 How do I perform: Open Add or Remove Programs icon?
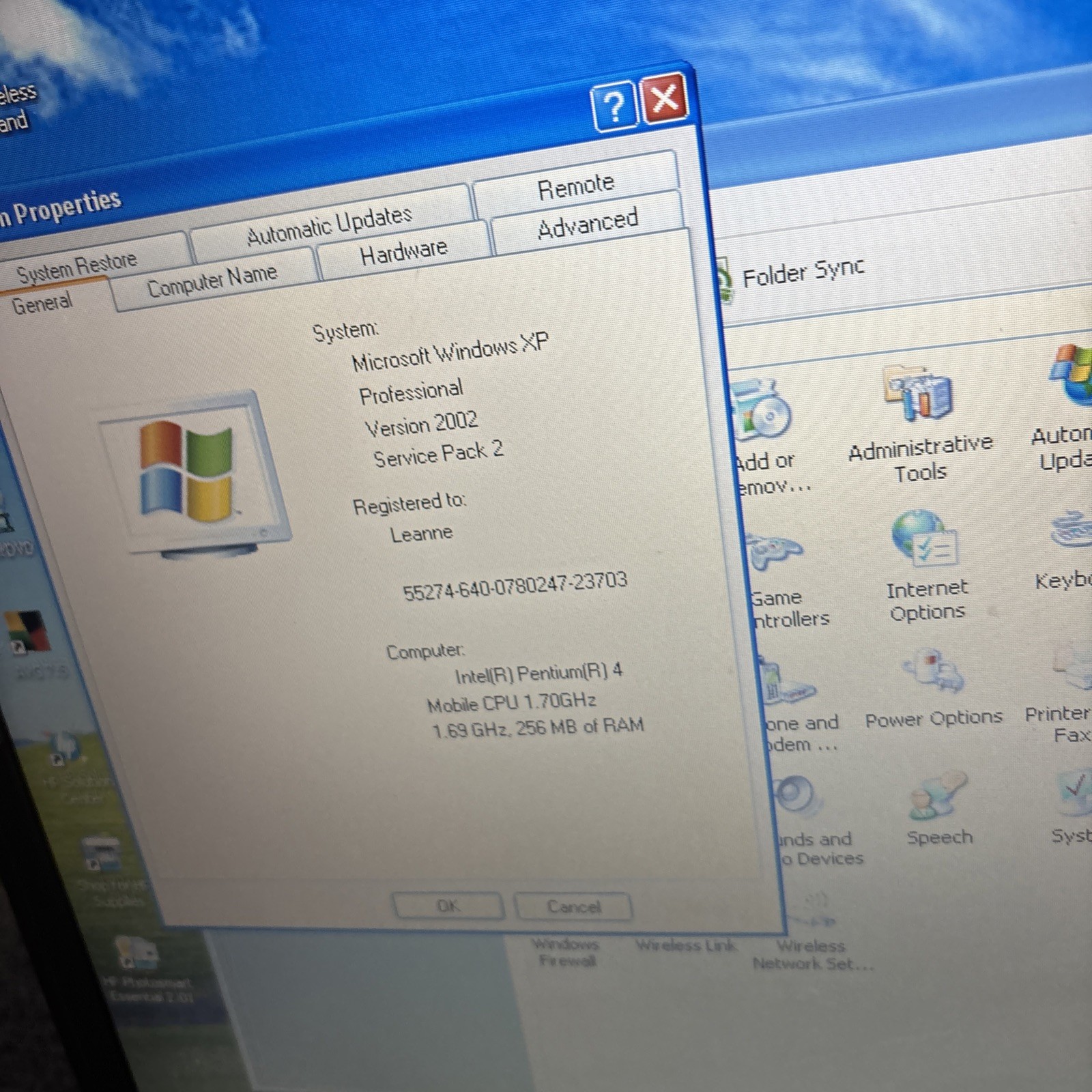pos(768,437)
